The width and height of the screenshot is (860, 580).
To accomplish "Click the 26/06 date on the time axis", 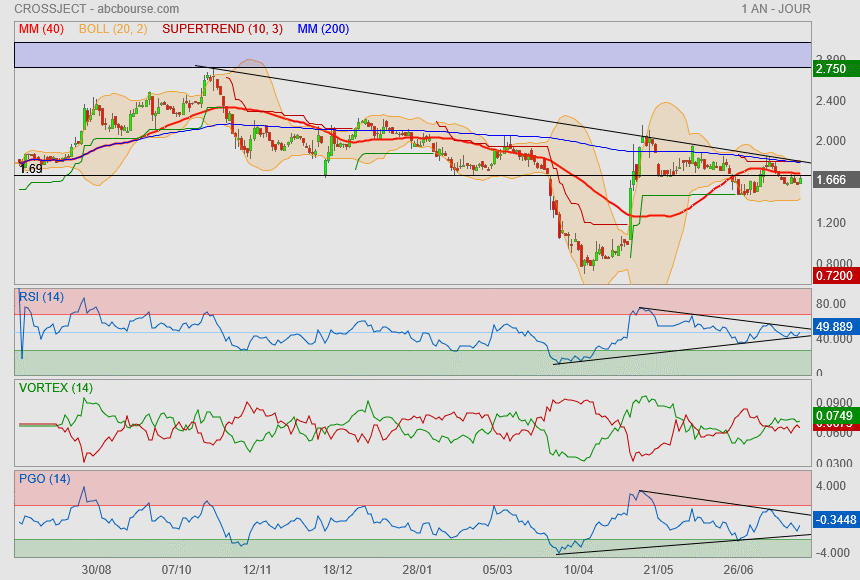I will click(x=738, y=570).
